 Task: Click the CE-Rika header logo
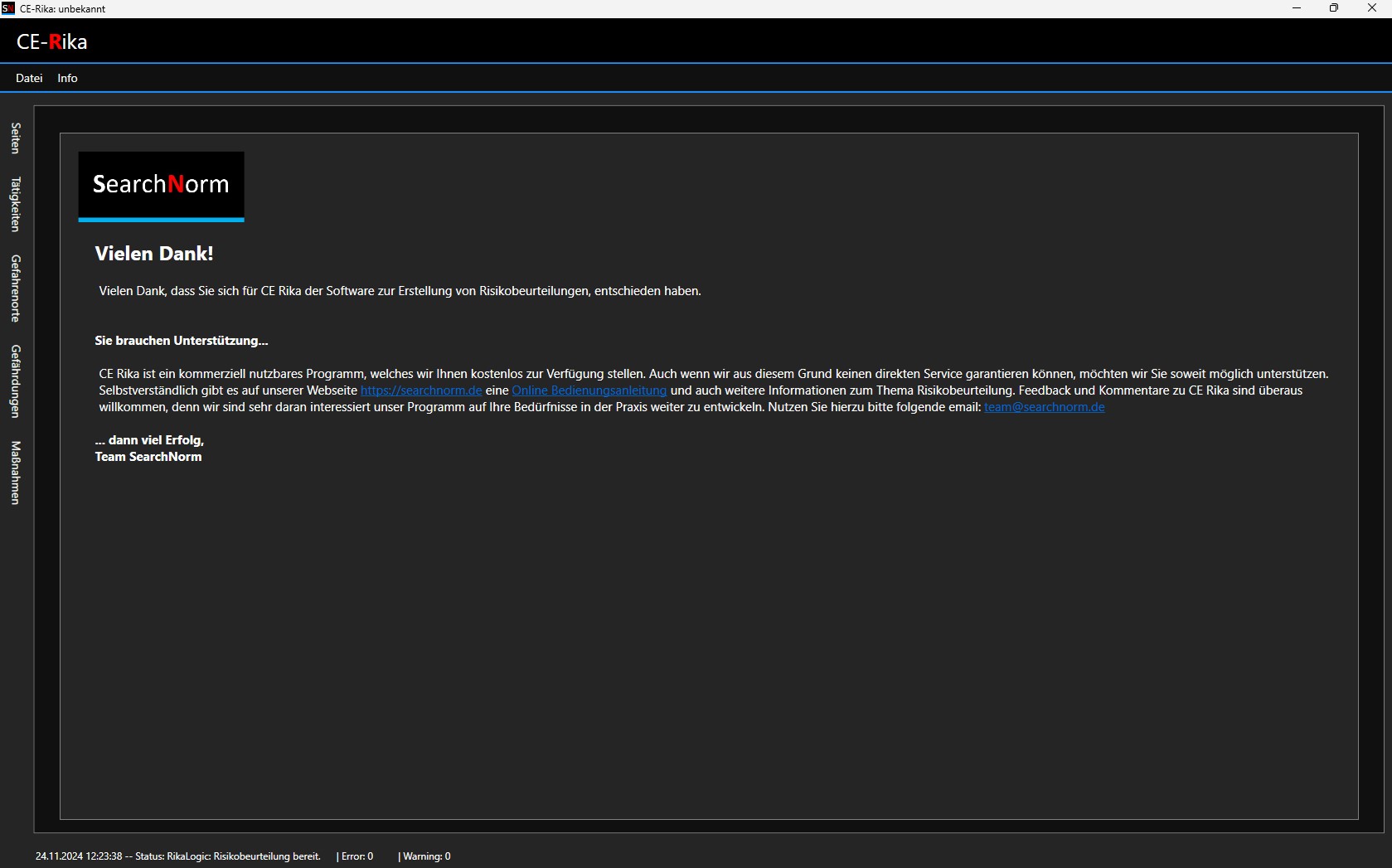[x=51, y=41]
